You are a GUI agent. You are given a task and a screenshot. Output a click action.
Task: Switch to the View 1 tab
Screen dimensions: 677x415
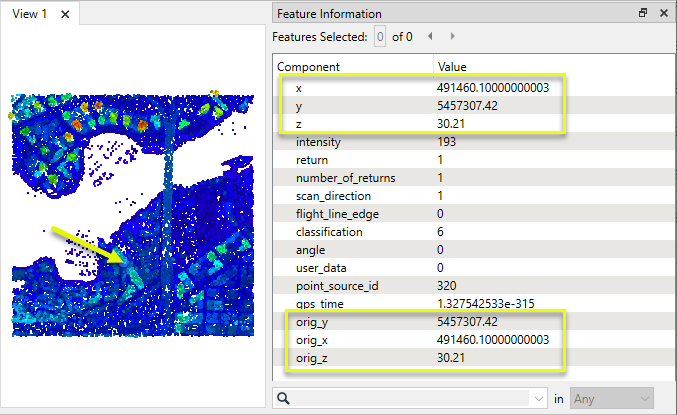click(30, 15)
